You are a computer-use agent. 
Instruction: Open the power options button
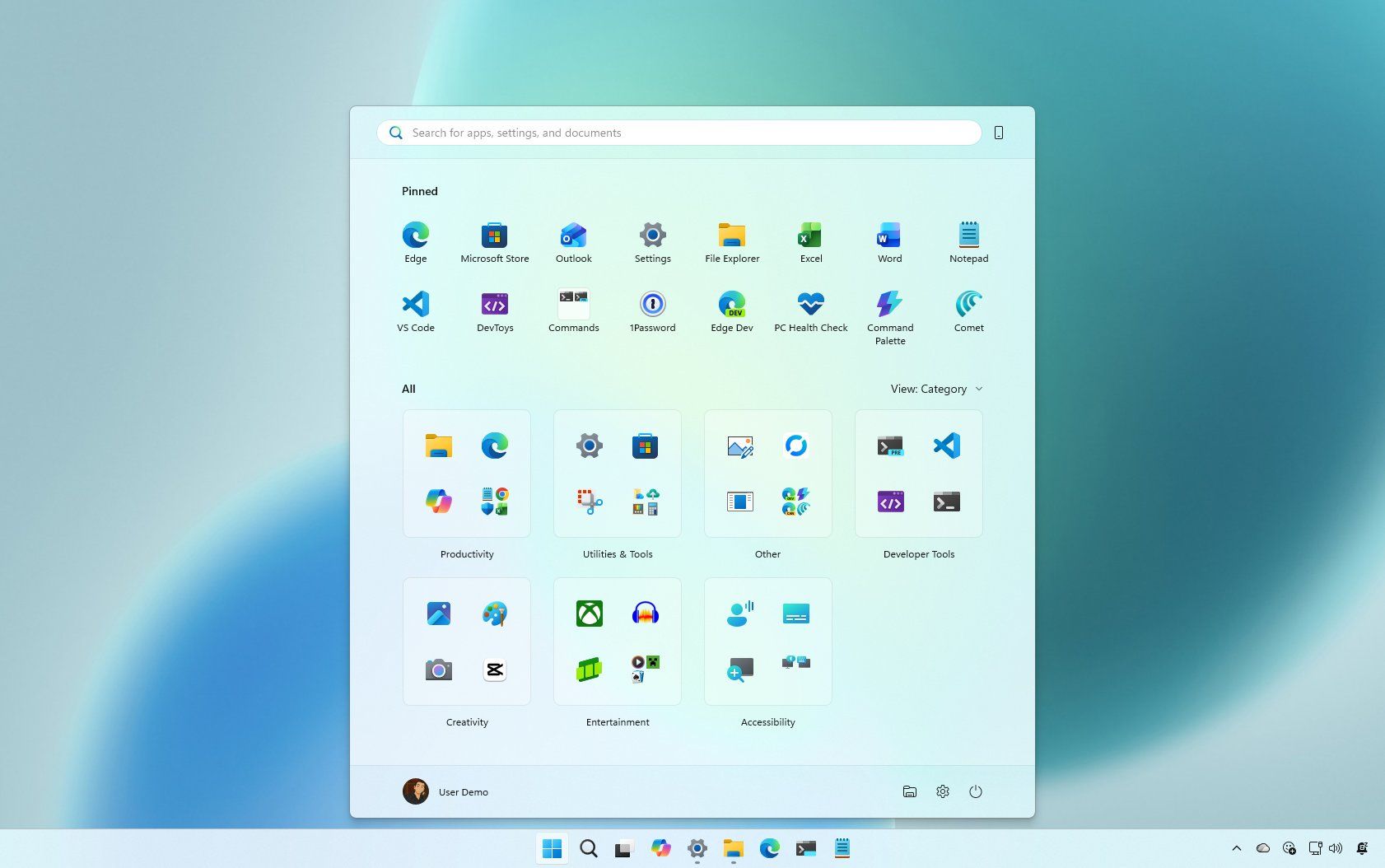click(x=976, y=791)
